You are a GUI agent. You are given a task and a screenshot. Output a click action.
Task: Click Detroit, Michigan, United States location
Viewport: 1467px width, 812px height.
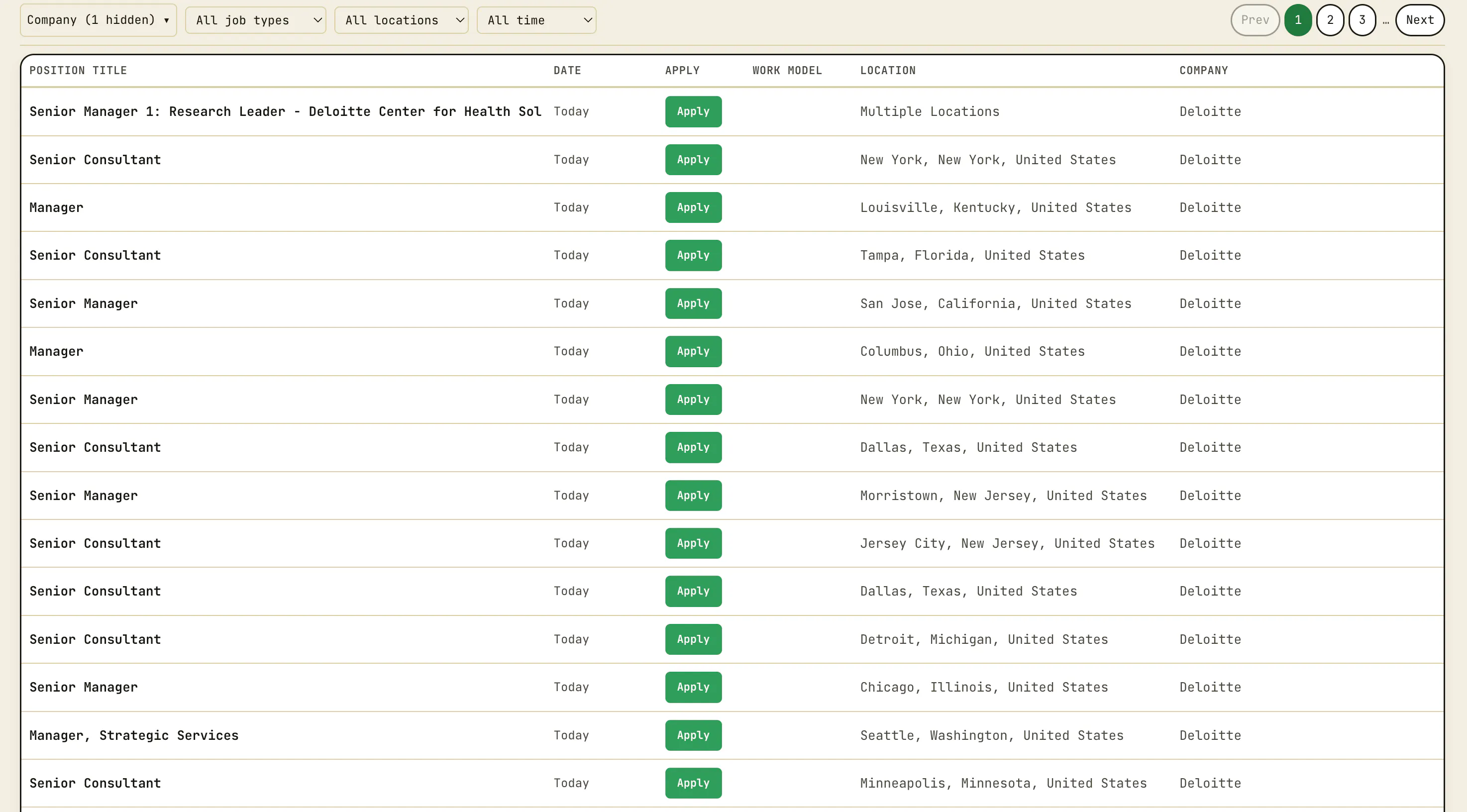tap(984, 639)
